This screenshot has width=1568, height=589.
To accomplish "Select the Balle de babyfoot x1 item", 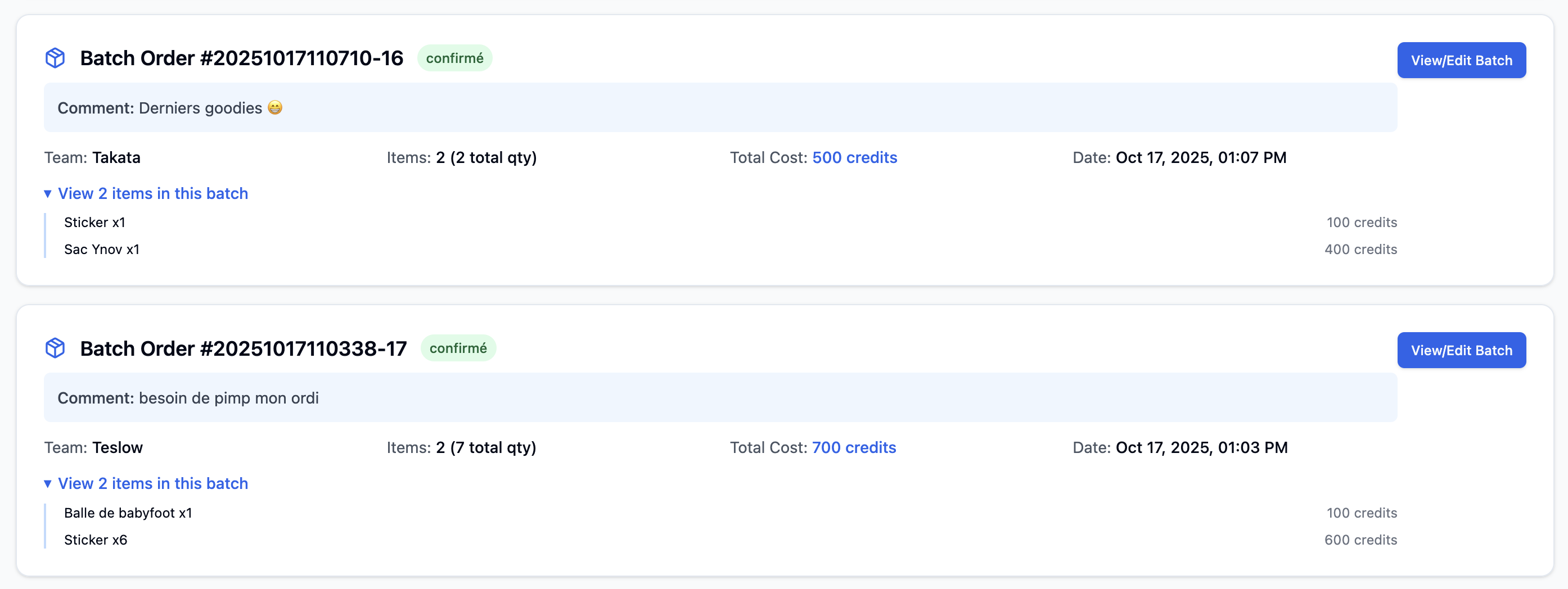I will (128, 513).
